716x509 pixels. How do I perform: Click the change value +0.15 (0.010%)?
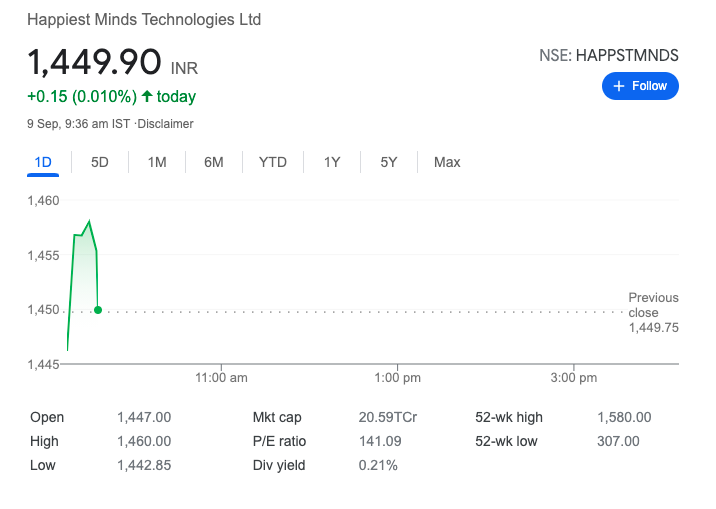(82, 96)
